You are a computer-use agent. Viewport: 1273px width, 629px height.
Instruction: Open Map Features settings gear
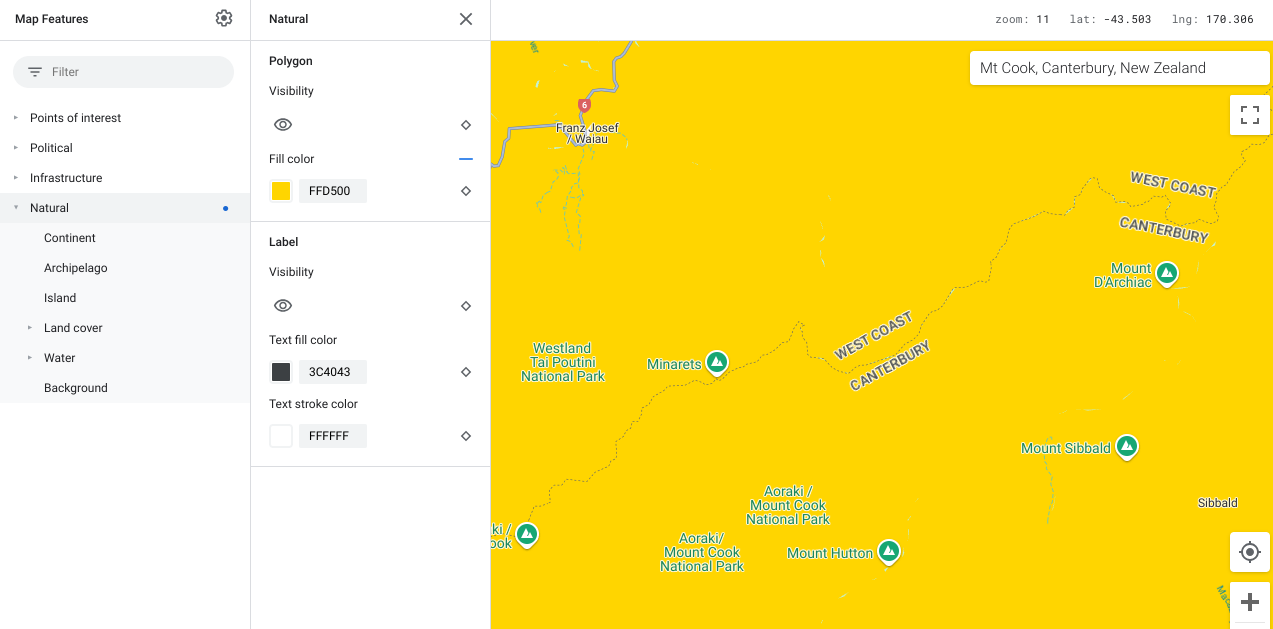[x=224, y=18]
